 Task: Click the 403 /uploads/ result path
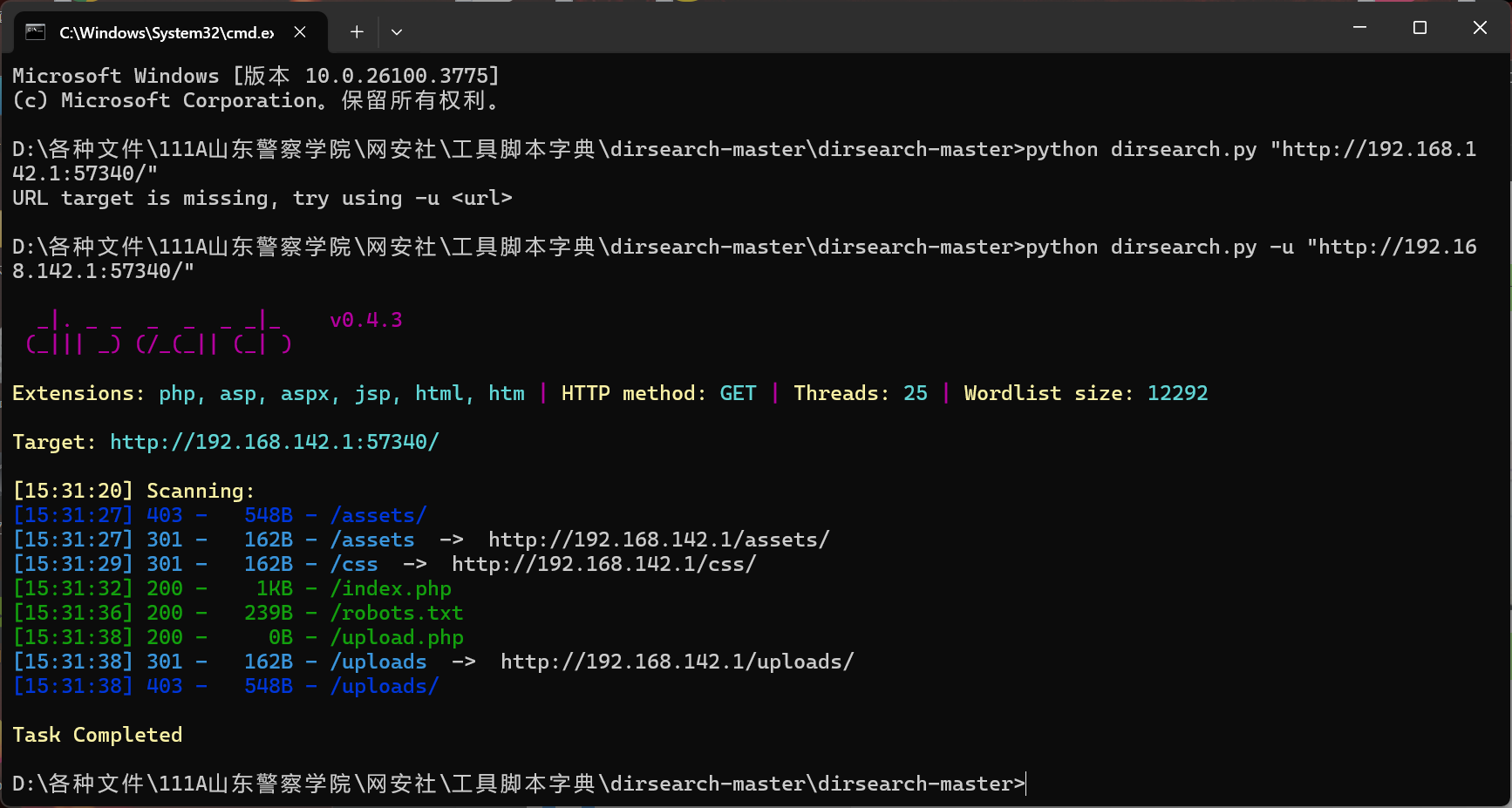click(x=385, y=686)
